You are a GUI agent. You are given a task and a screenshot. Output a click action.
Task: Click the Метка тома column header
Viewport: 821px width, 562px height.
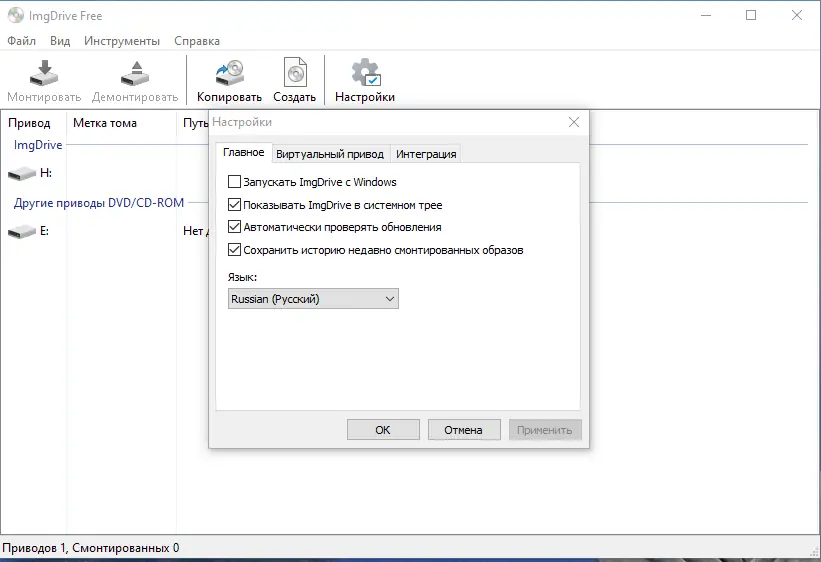point(105,123)
